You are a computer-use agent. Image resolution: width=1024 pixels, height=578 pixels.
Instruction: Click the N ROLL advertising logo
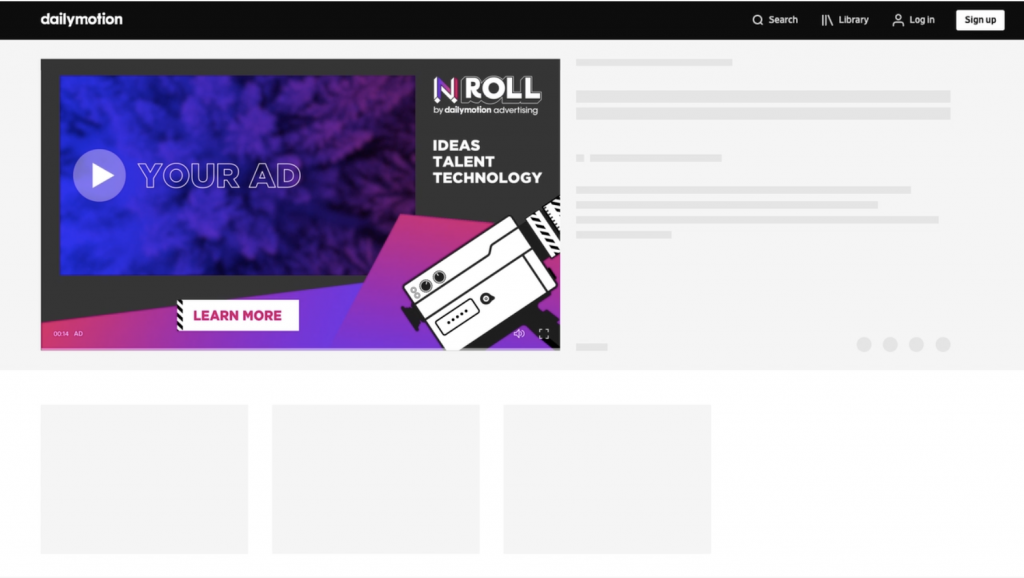click(487, 95)
